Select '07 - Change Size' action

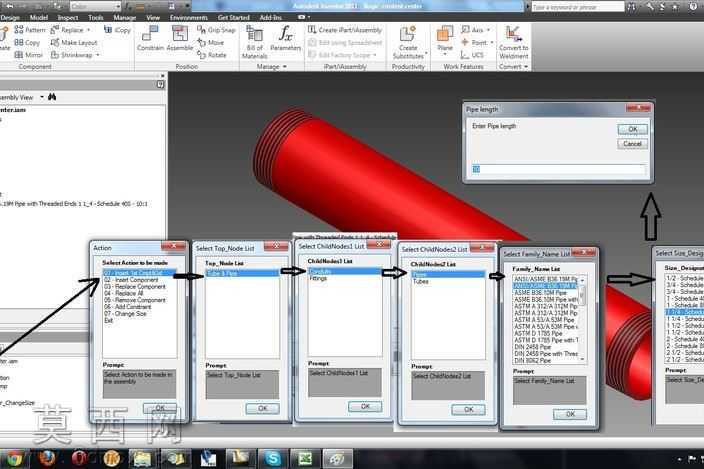(125, 314)
